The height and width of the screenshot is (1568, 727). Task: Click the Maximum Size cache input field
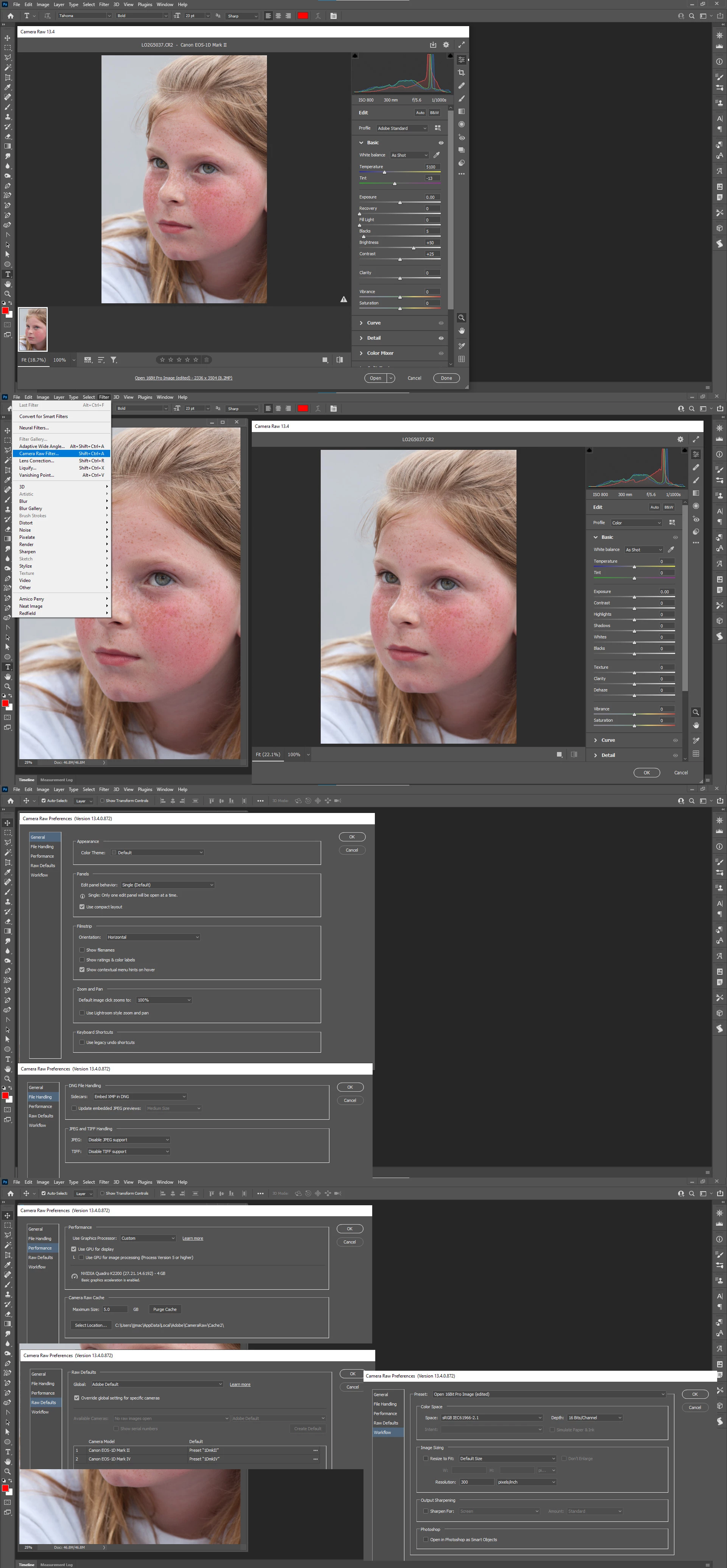tap(114, 1309)
